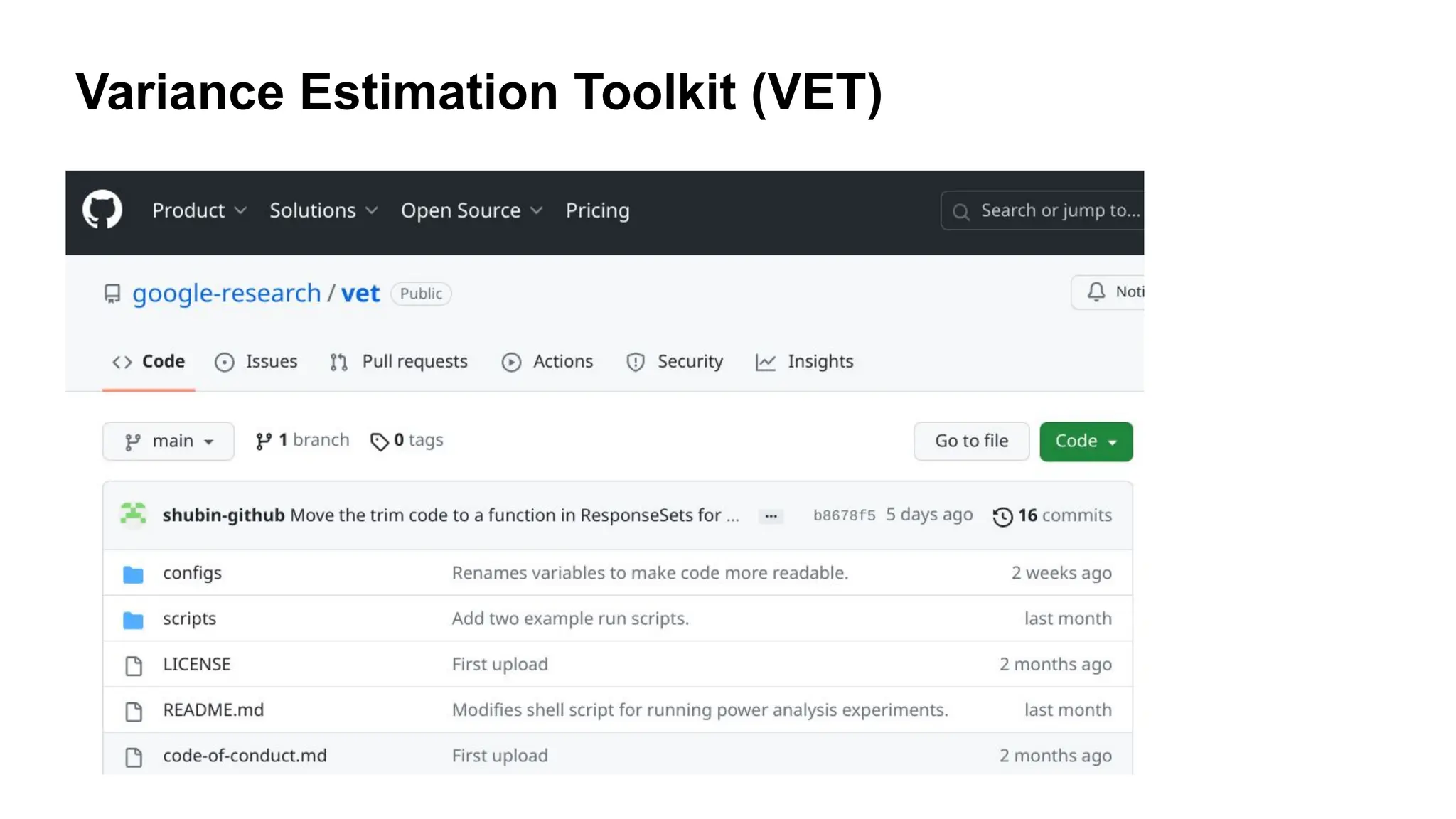Open the scripts folder
Screen dimensions: 1456x819
point(189,619)
